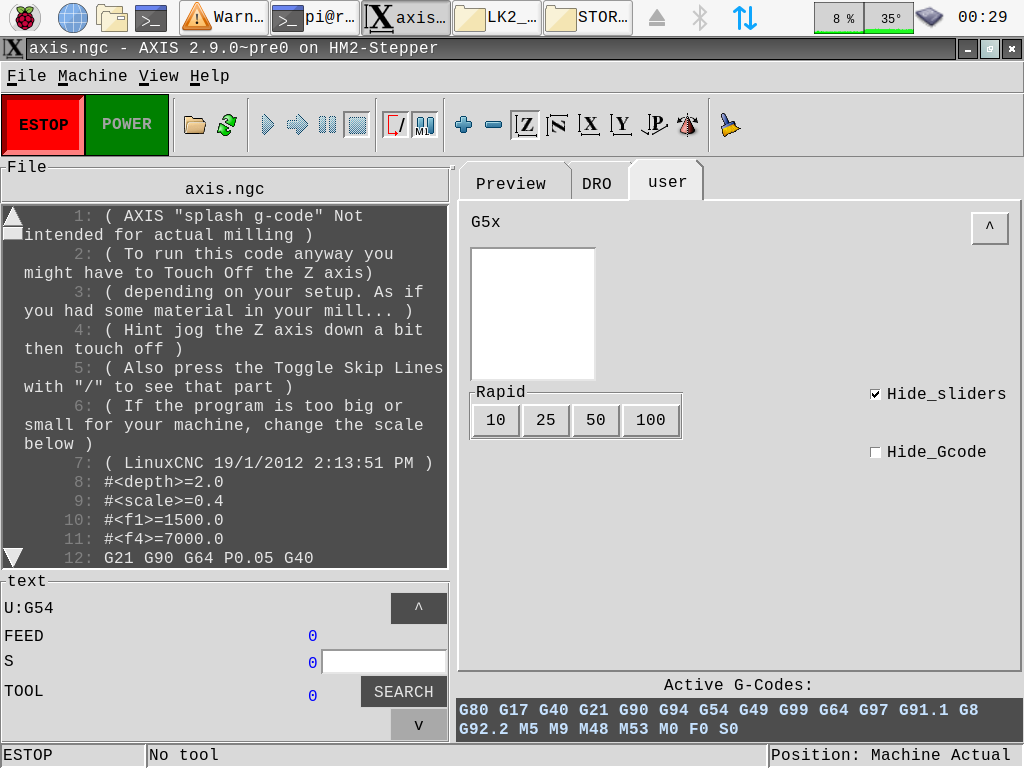Open the View menu
This screenshot has width=1024, height=768.
tap(158, 76)
